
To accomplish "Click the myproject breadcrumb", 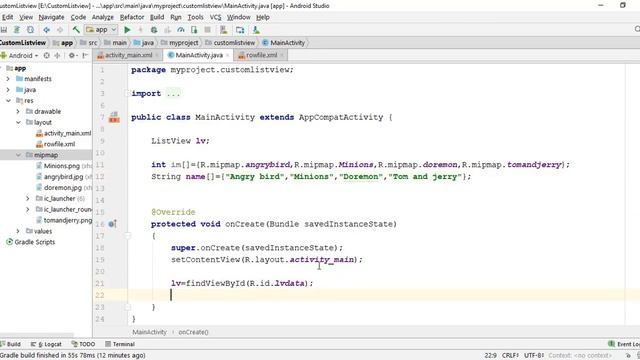I will (x=180, y=42).
